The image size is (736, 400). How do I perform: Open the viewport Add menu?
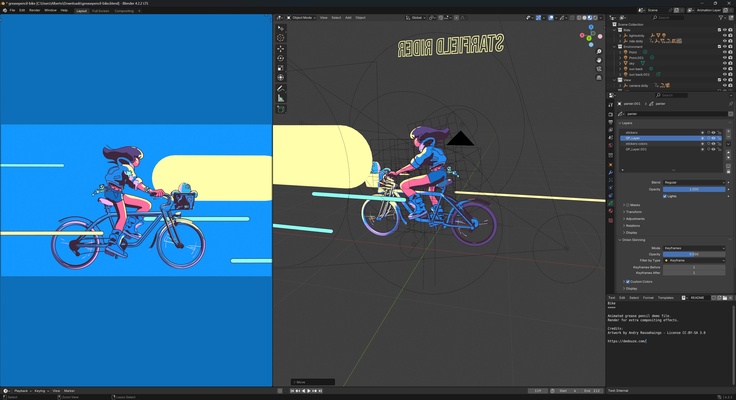[x=348, y=17]
